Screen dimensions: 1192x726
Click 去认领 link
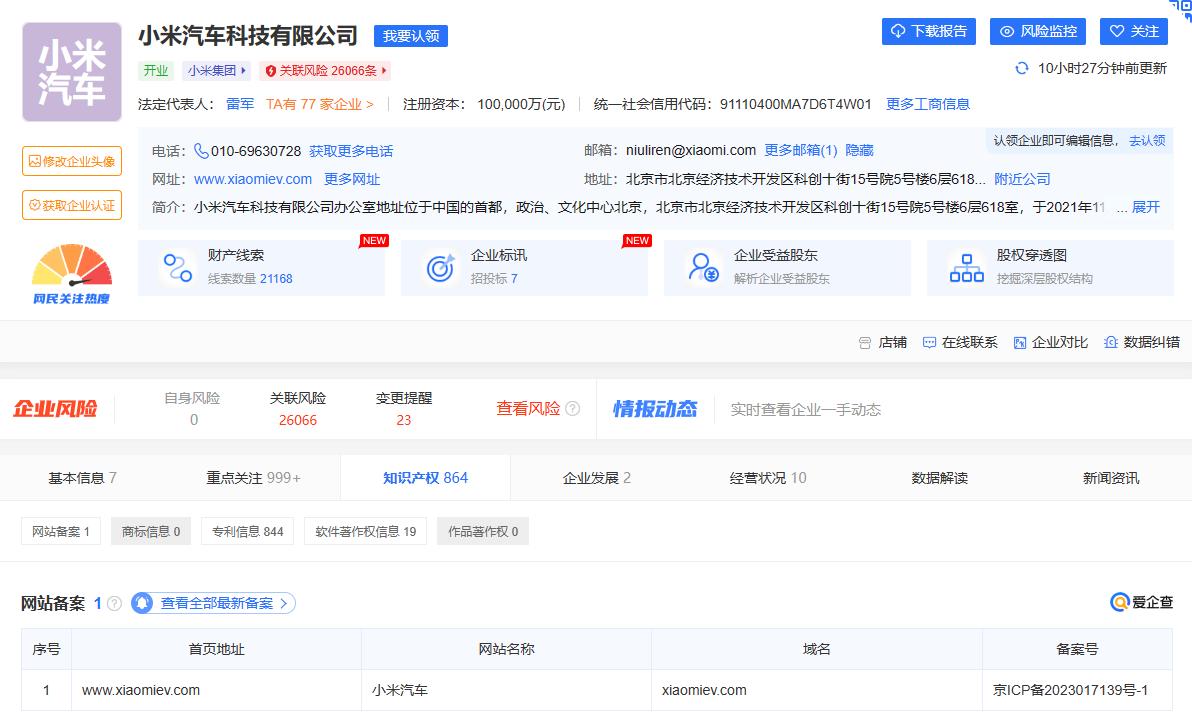[1147, 140]
